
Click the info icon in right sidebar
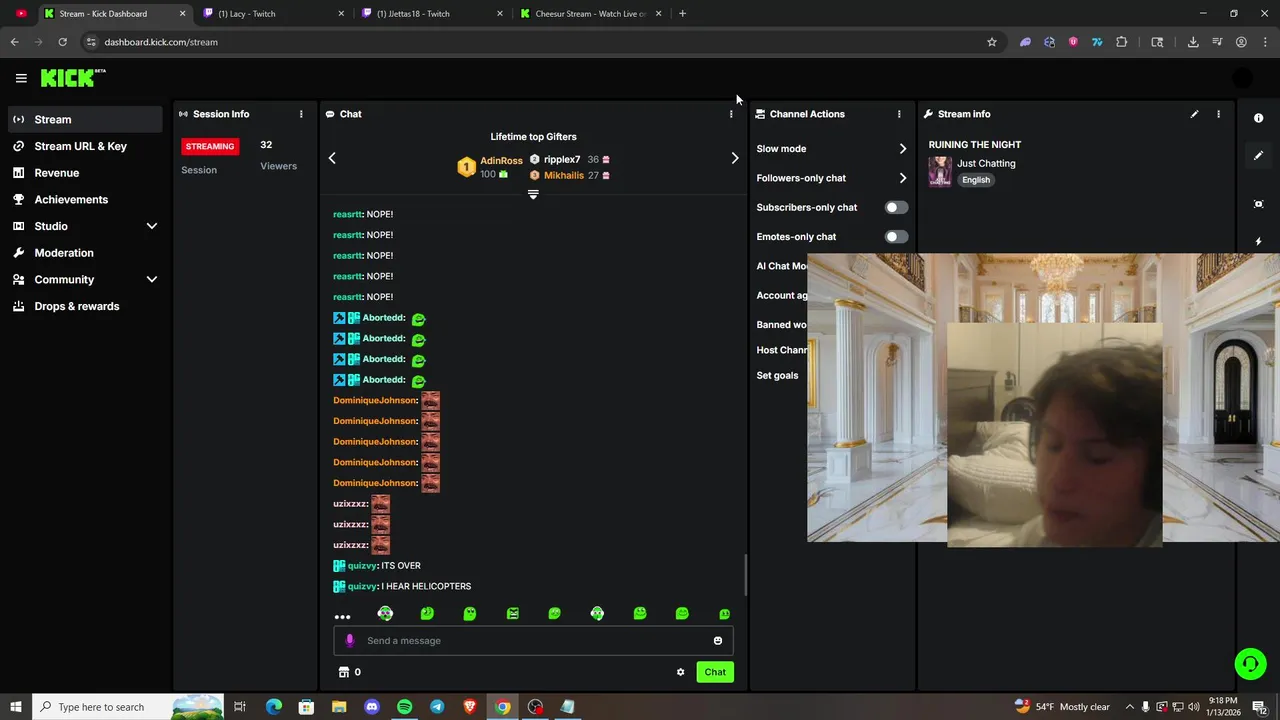[1258, 118]
